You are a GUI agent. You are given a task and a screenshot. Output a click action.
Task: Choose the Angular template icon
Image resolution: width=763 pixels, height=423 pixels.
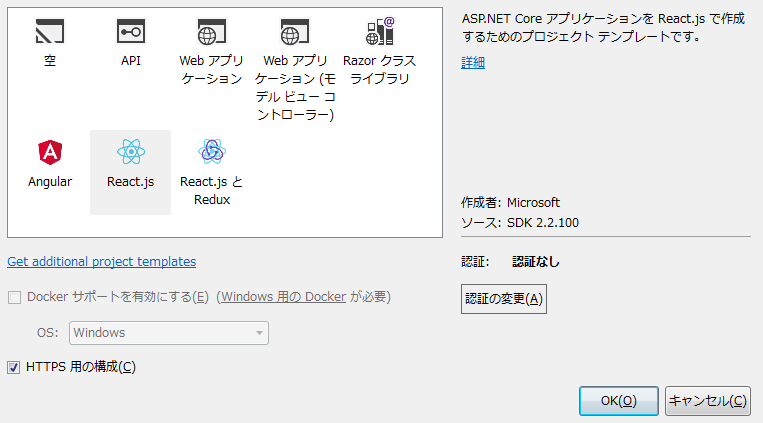[50, 152]
